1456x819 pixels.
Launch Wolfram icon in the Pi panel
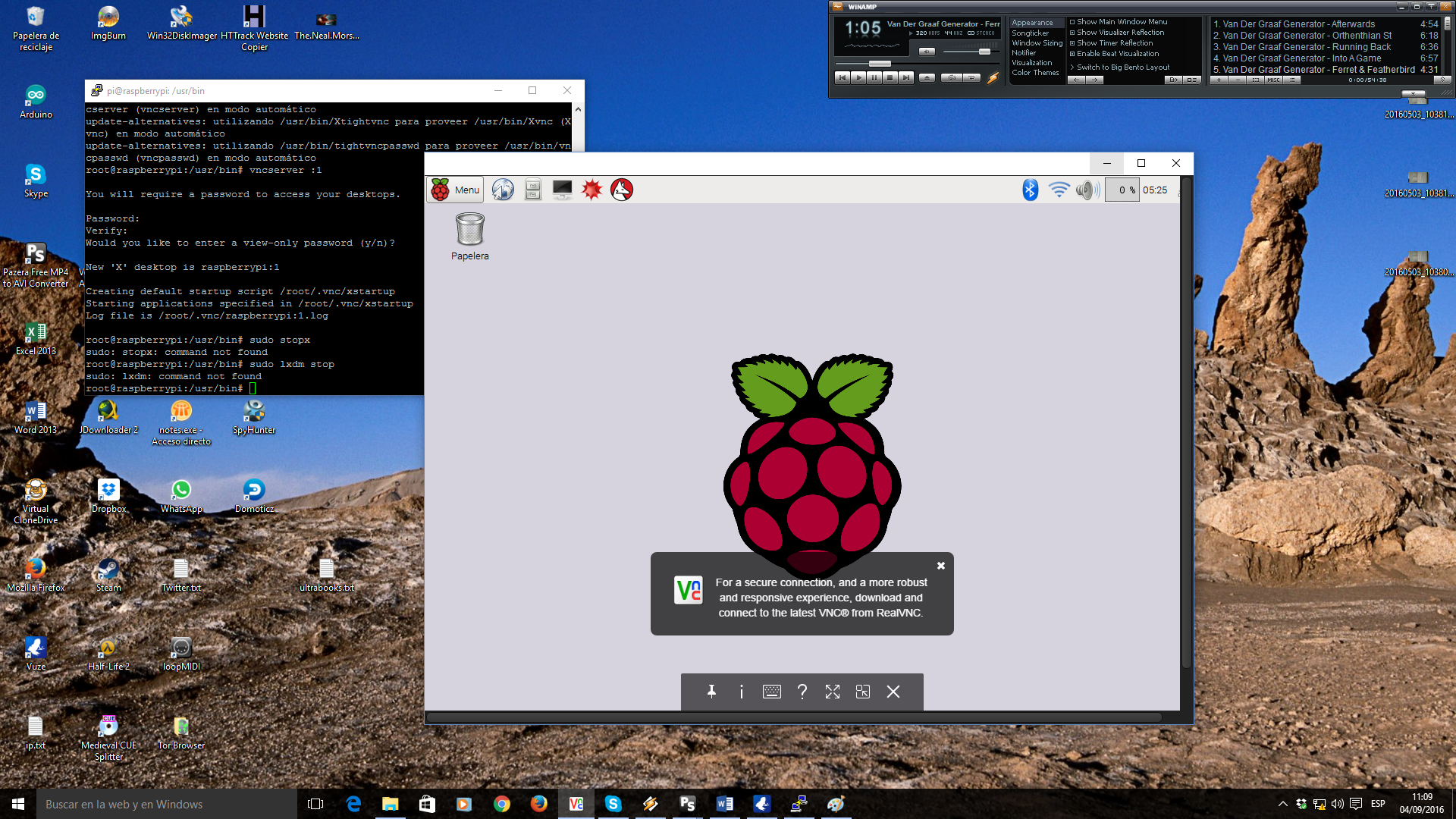pos(622,190)
